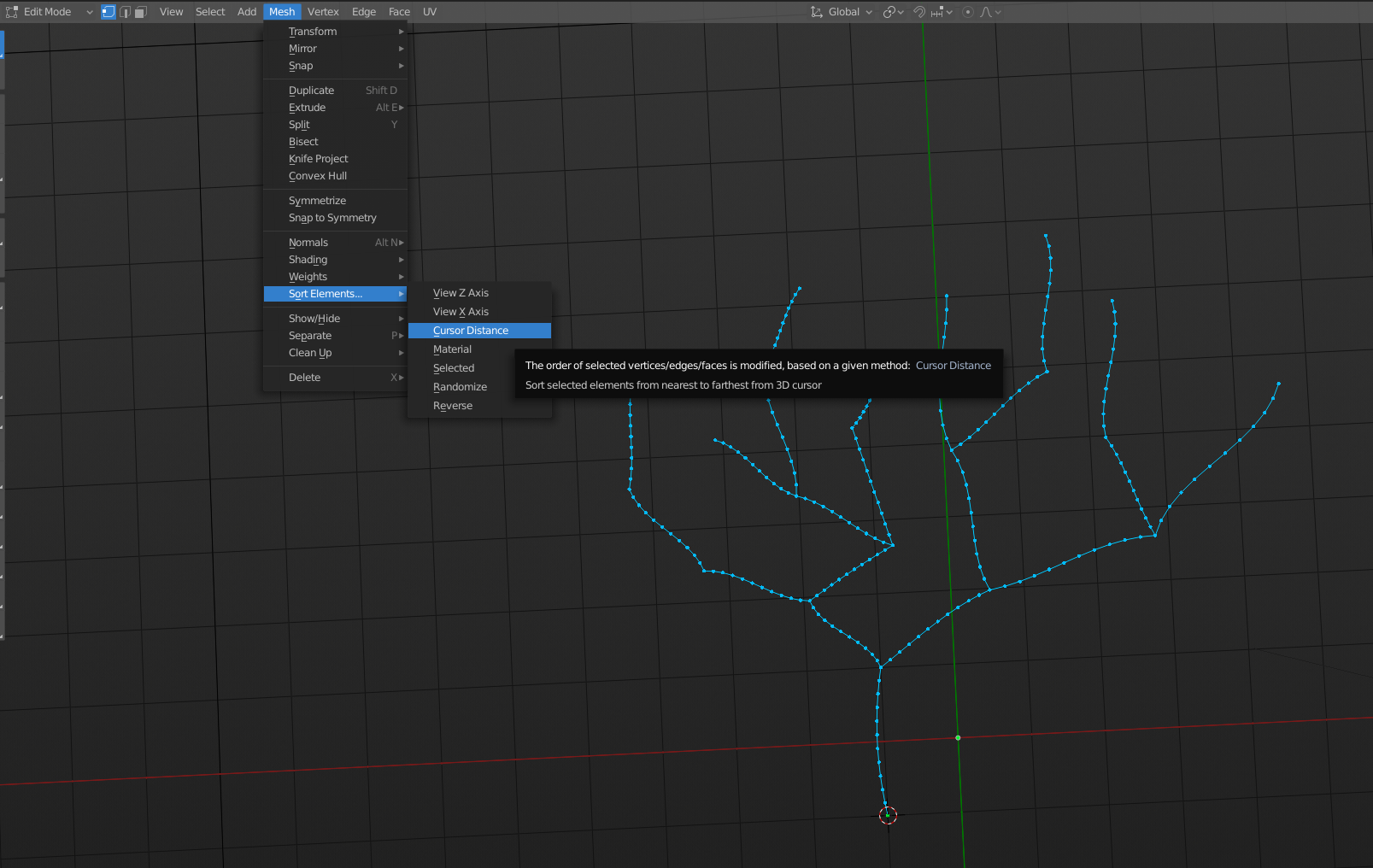Expand the Delete submenu
The image size is (1373, 868).
pyautogui.click(x=335, y=378)
